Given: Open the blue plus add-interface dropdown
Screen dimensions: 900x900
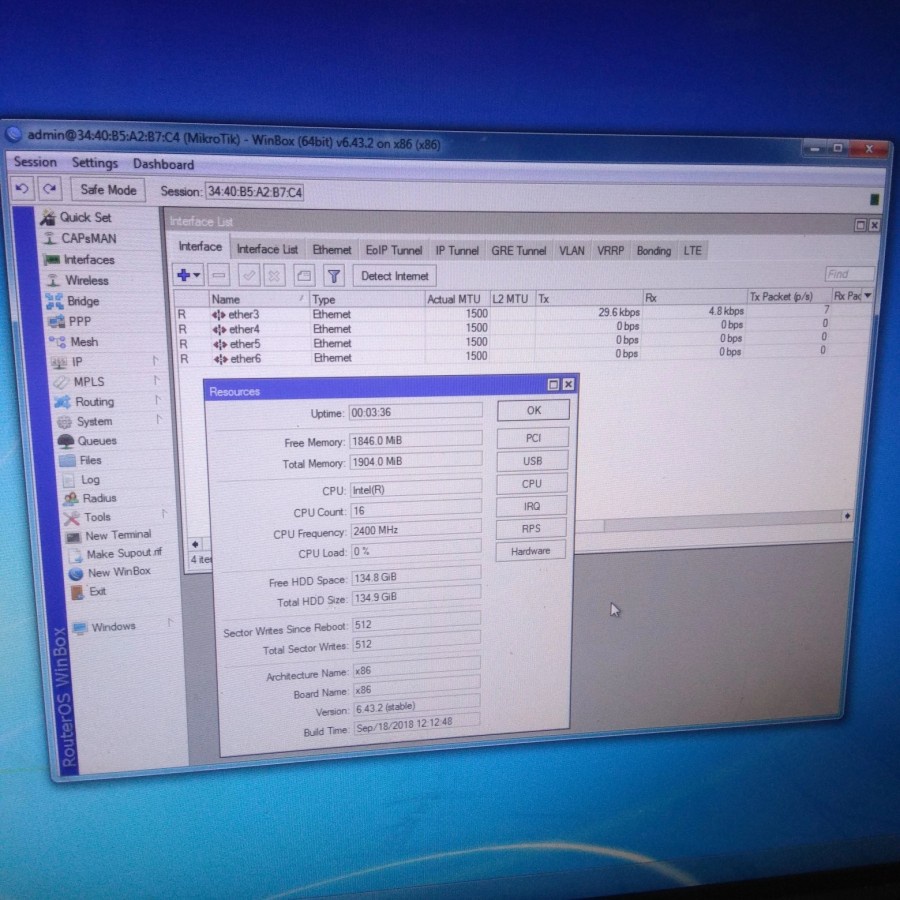Looking at the screenshot, I should (x=188, y=275).
